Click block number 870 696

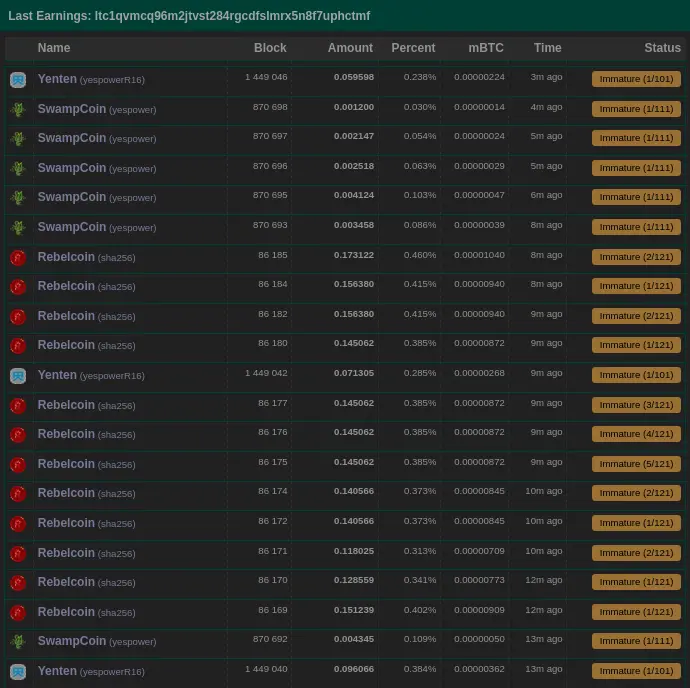270,166
